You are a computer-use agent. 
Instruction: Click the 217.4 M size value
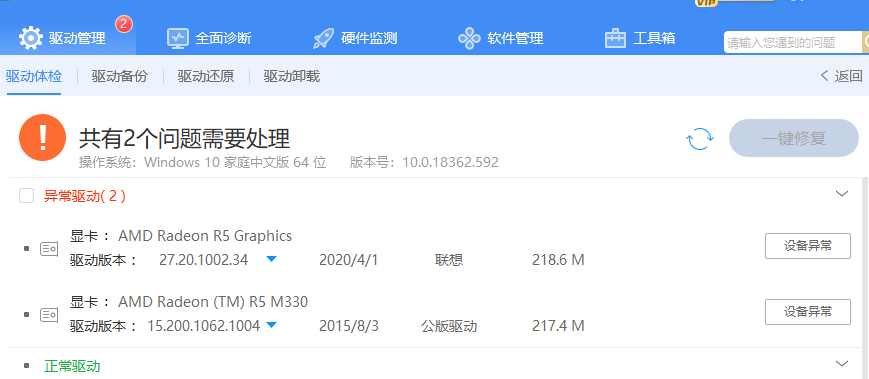pyautogui.click(x=558, y=326)
